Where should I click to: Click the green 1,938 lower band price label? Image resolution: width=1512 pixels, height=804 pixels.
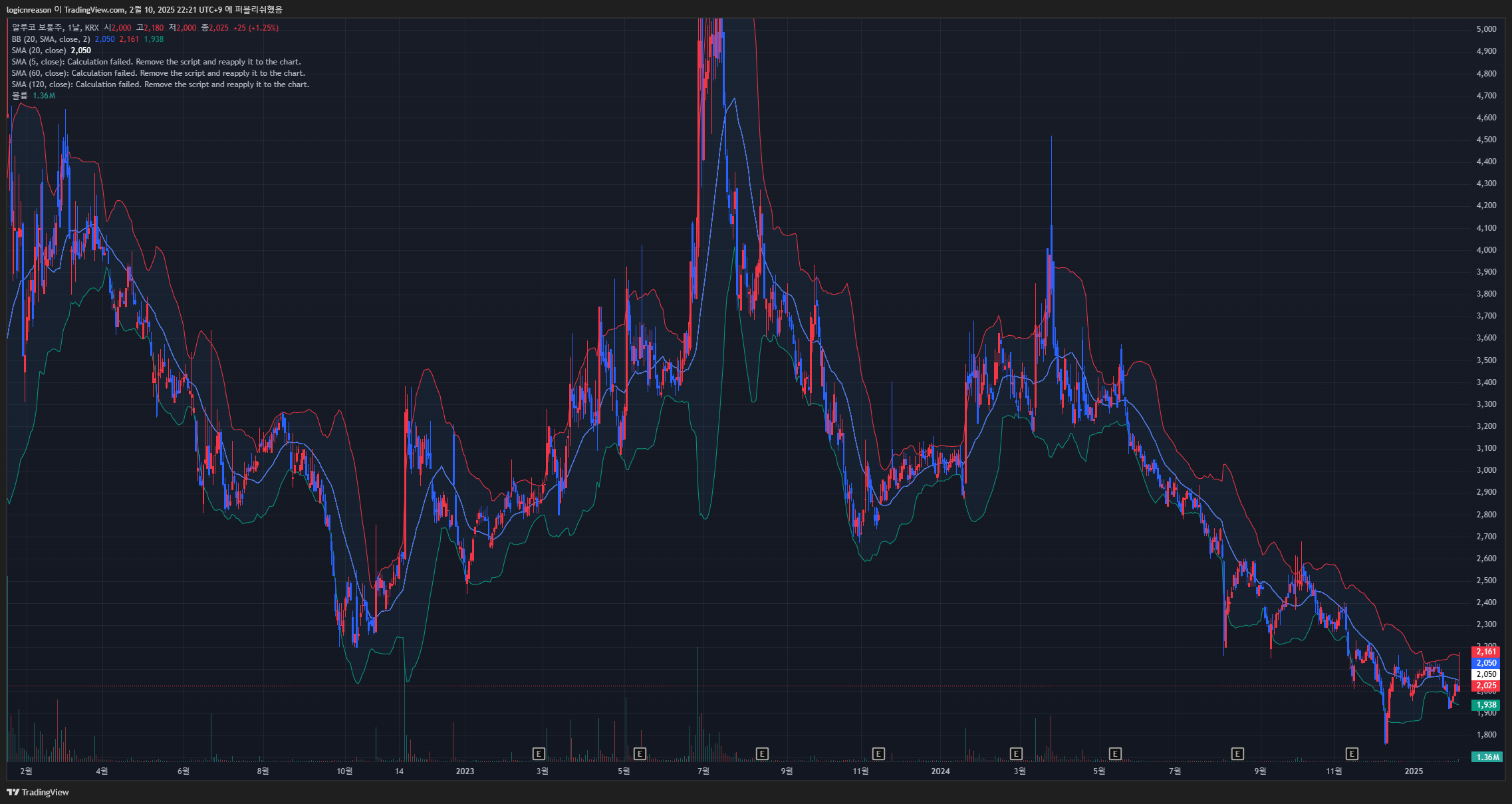click(x=1486, y=705)
